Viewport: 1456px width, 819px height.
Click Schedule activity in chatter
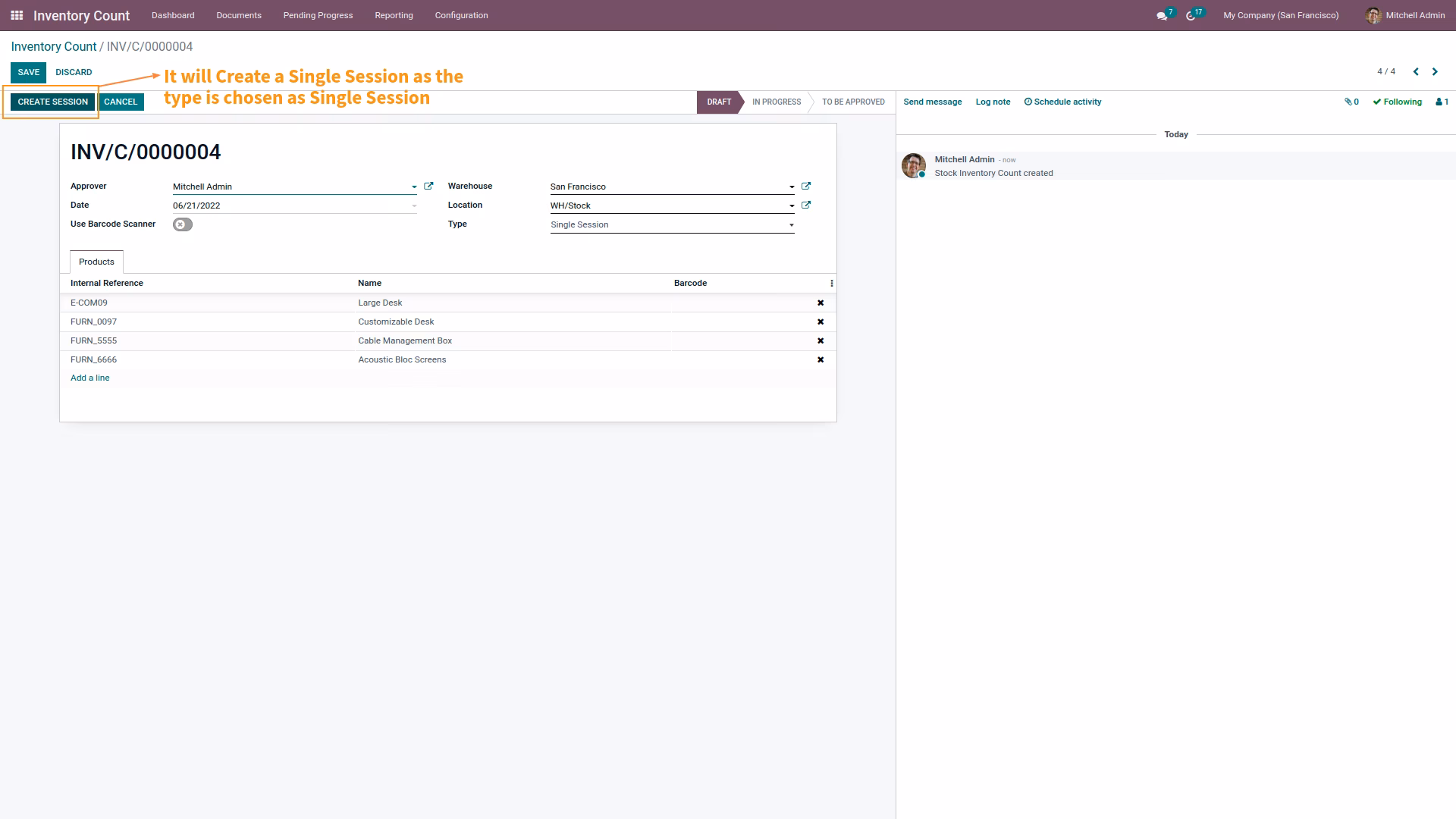(1062, 102)
